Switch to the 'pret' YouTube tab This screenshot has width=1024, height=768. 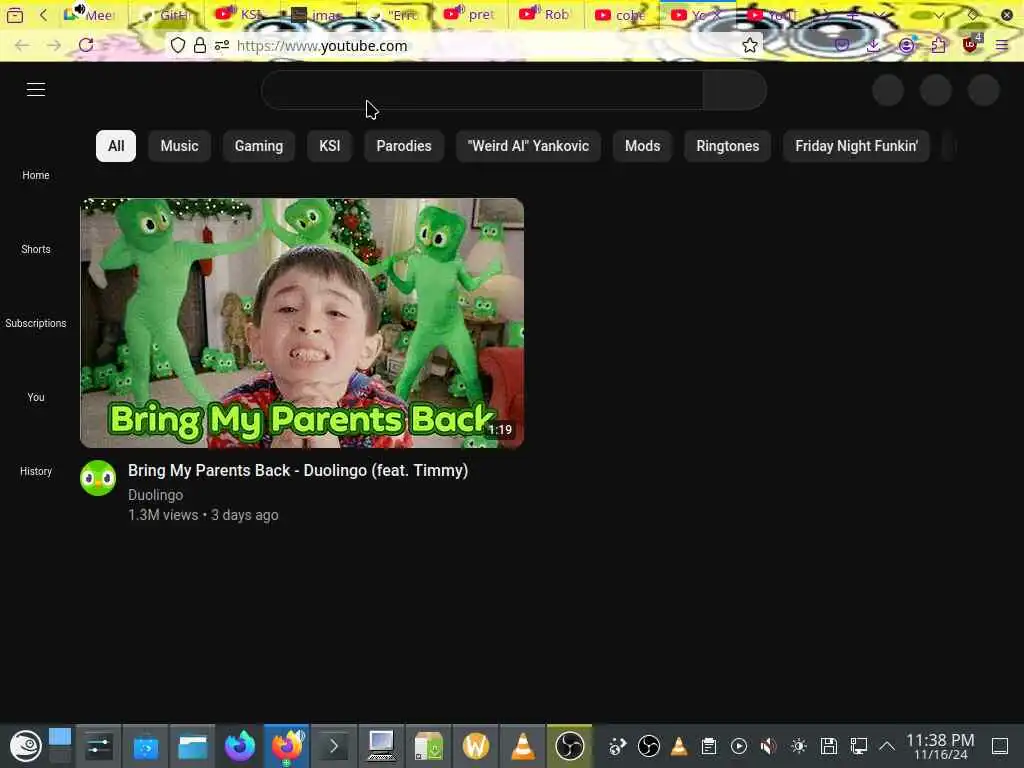tap(470, 14)
